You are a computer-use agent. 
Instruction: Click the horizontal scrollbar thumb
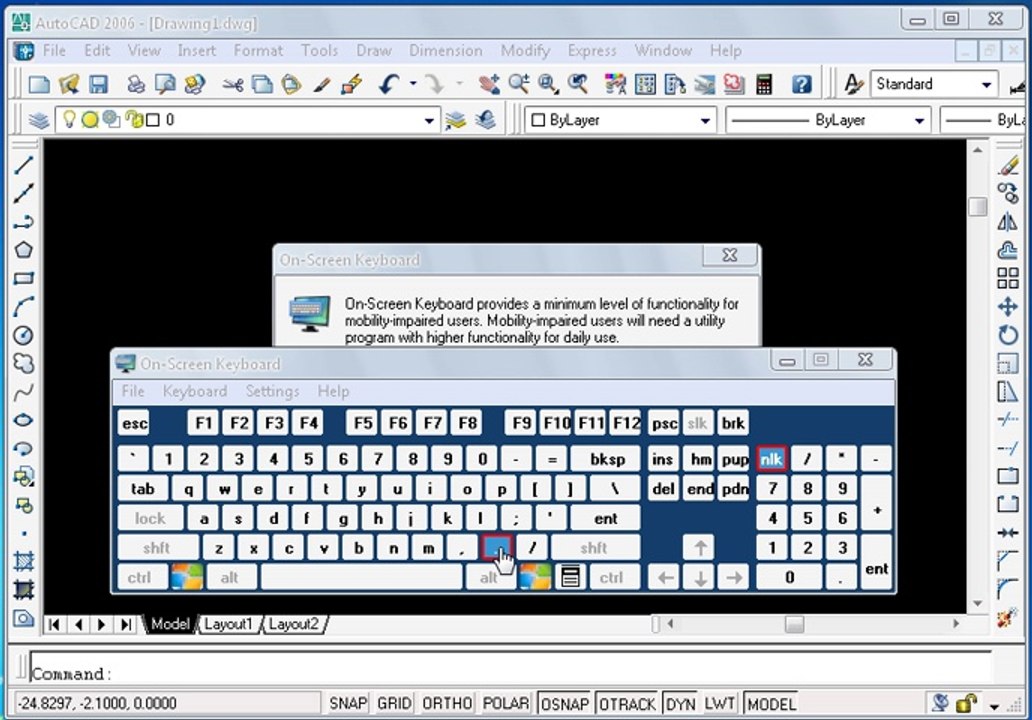point(794,624)
